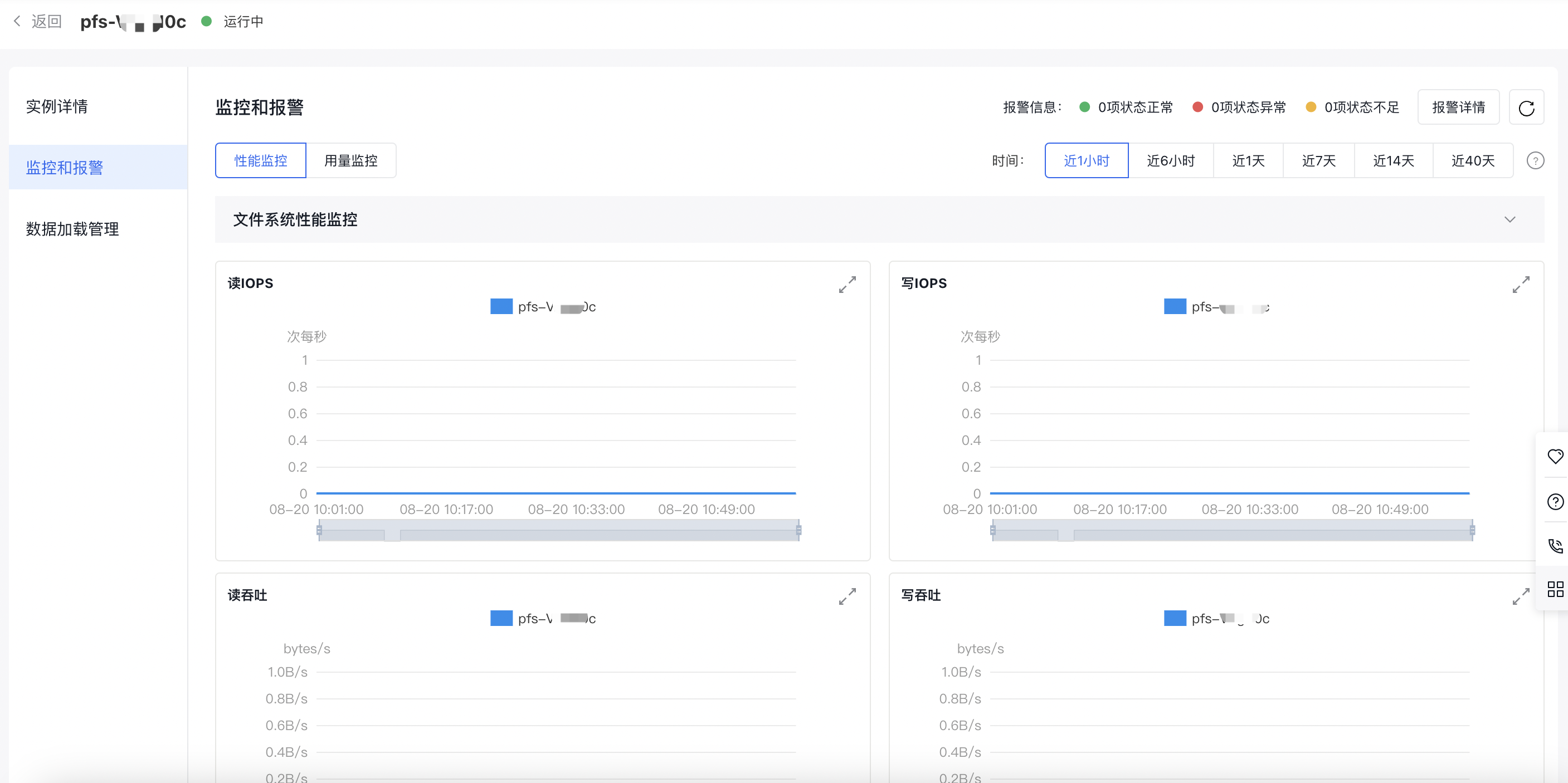Click the 运行中 status label
Viewport: 1568px width, 783px height.
[x=244, y=21]
